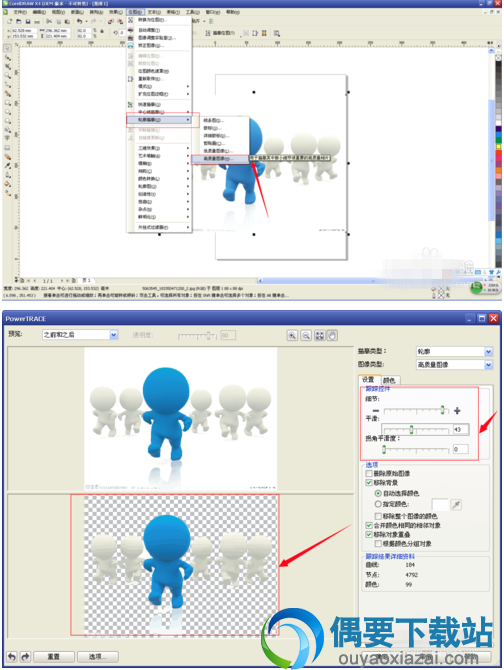The image size is (504, 670).
Task: Open the 图像类型 dropdown
Action: [454, 364]
